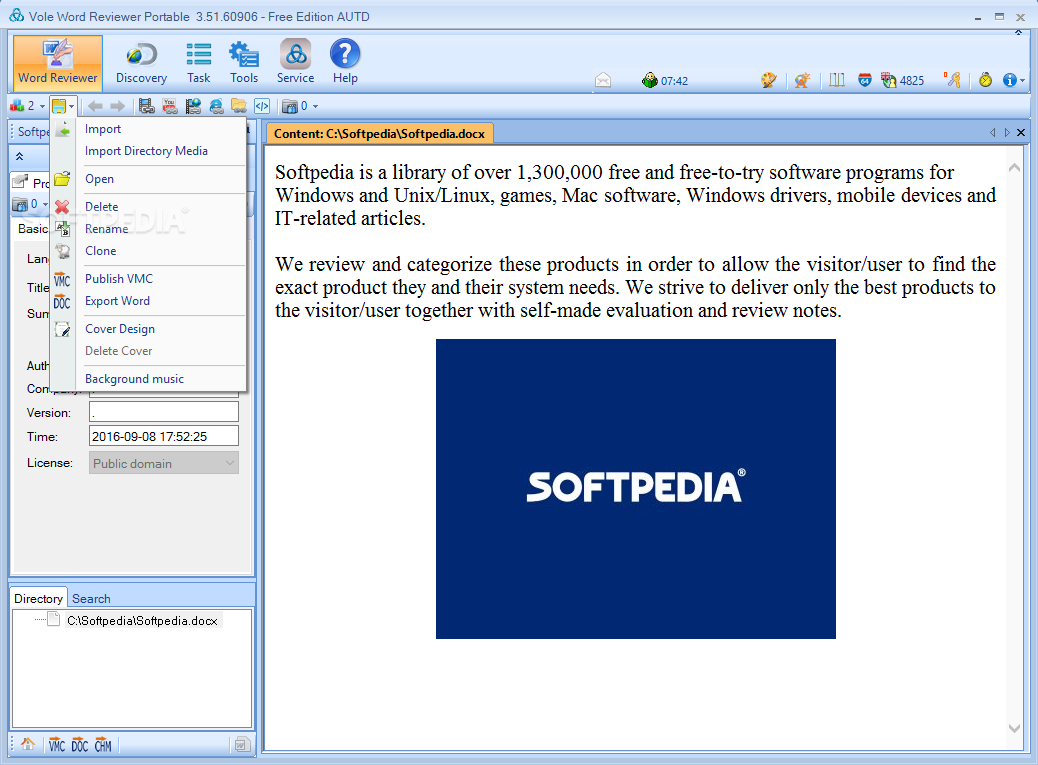Image resolution: width=1038 pixels, height=765 pixels.
Task: Select Clone in the menu
Action: [101, 251]
